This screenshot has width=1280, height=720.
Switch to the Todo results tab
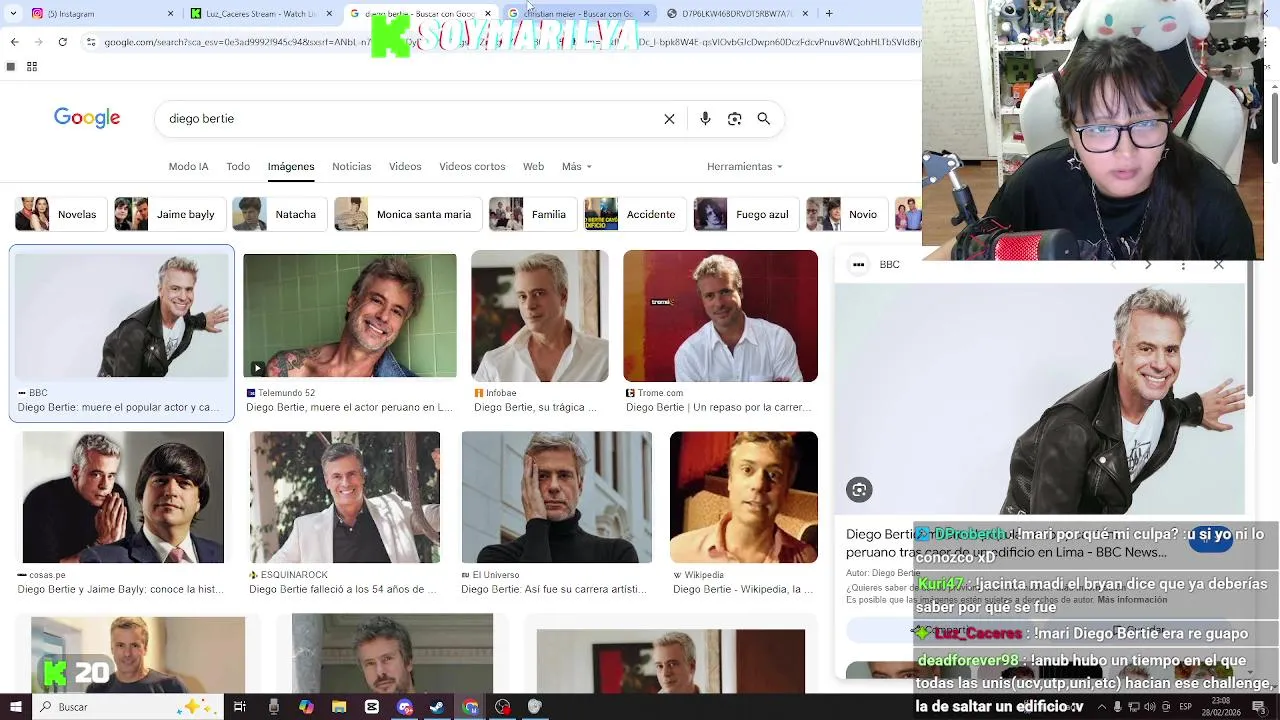coord(238,166)
